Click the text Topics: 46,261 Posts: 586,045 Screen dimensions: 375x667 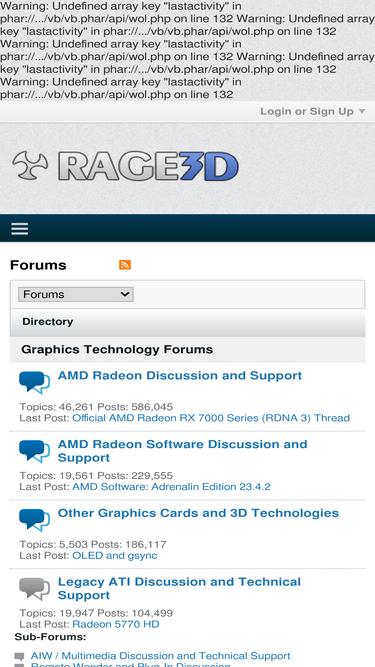(x=96, y=407)
